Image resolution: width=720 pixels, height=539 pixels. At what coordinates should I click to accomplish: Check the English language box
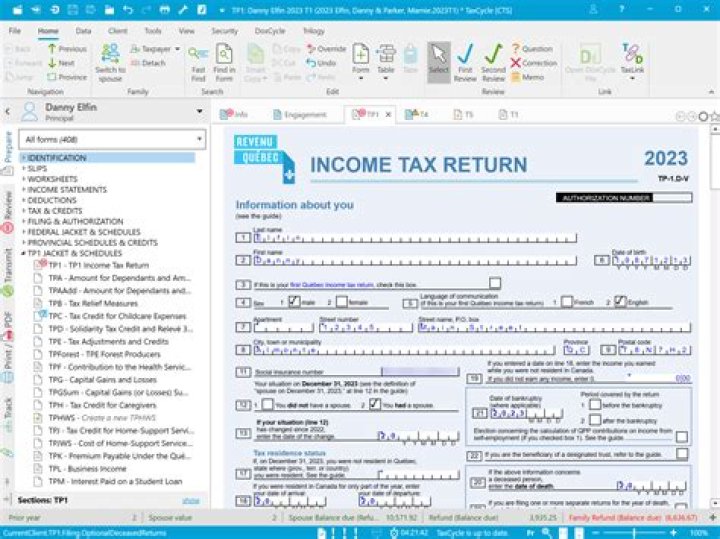click(620, 301)
